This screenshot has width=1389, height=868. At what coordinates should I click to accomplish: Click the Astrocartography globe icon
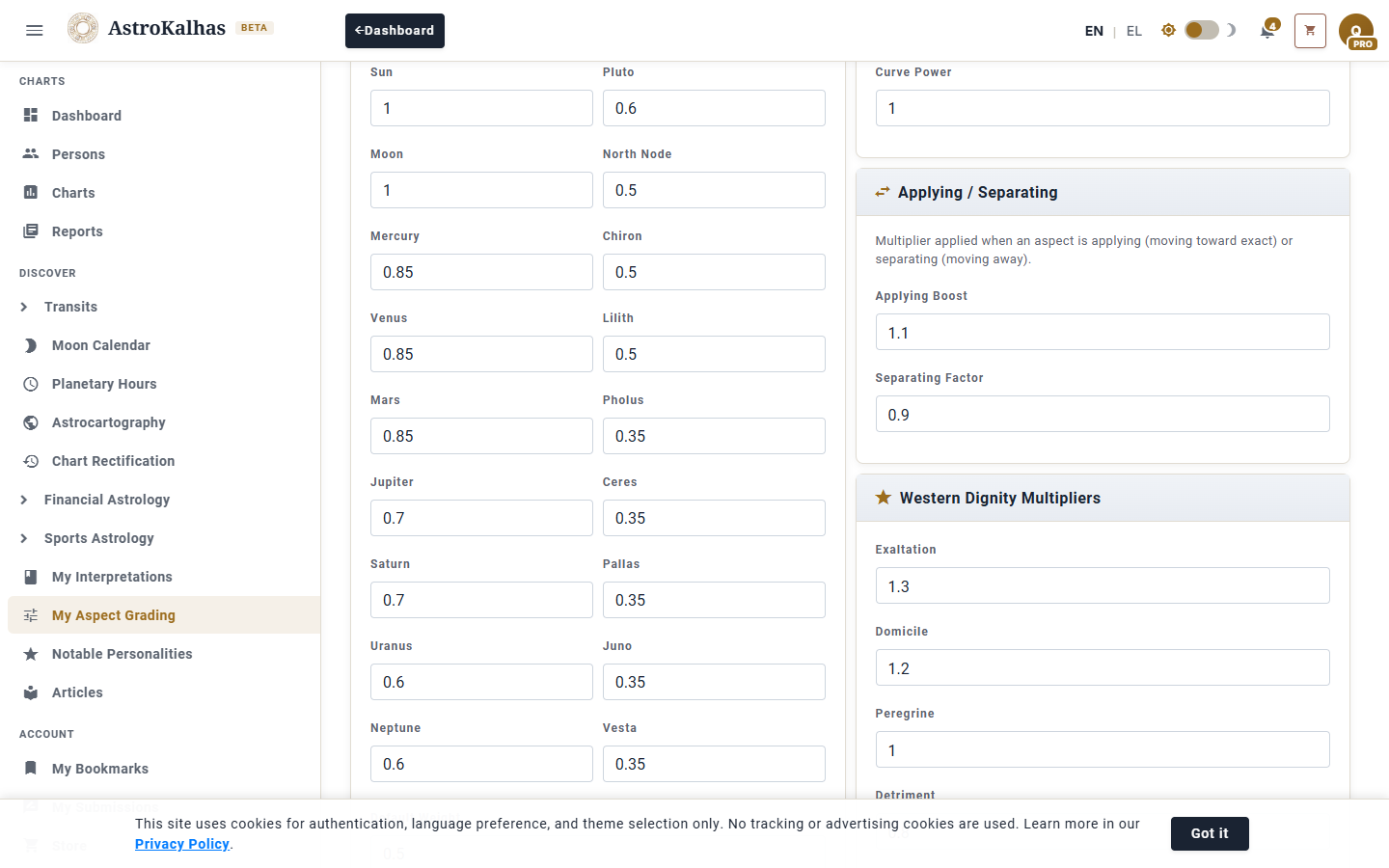point(31,422)
